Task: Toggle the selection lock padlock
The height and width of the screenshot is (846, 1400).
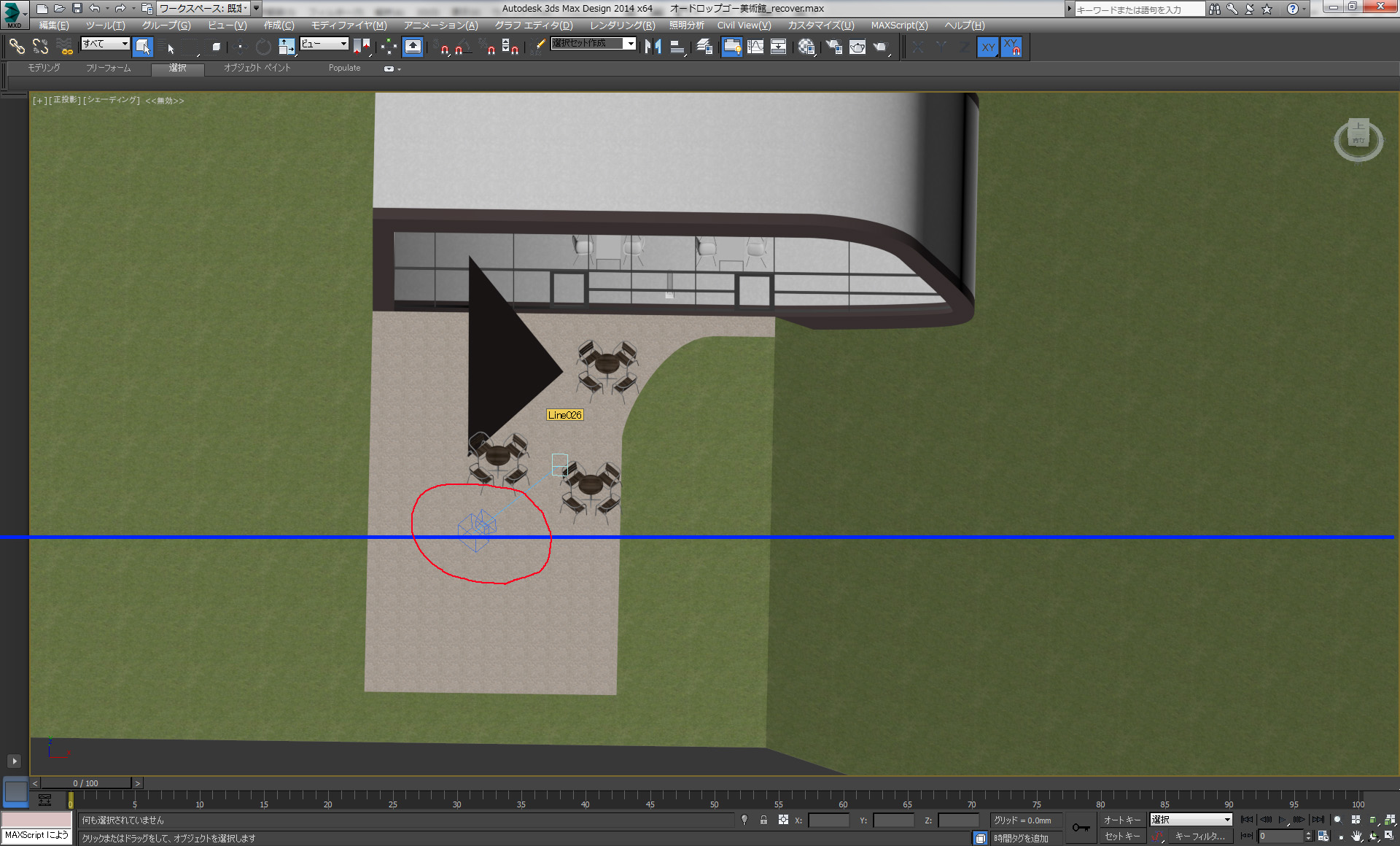Action: click(x=763, y=820)
